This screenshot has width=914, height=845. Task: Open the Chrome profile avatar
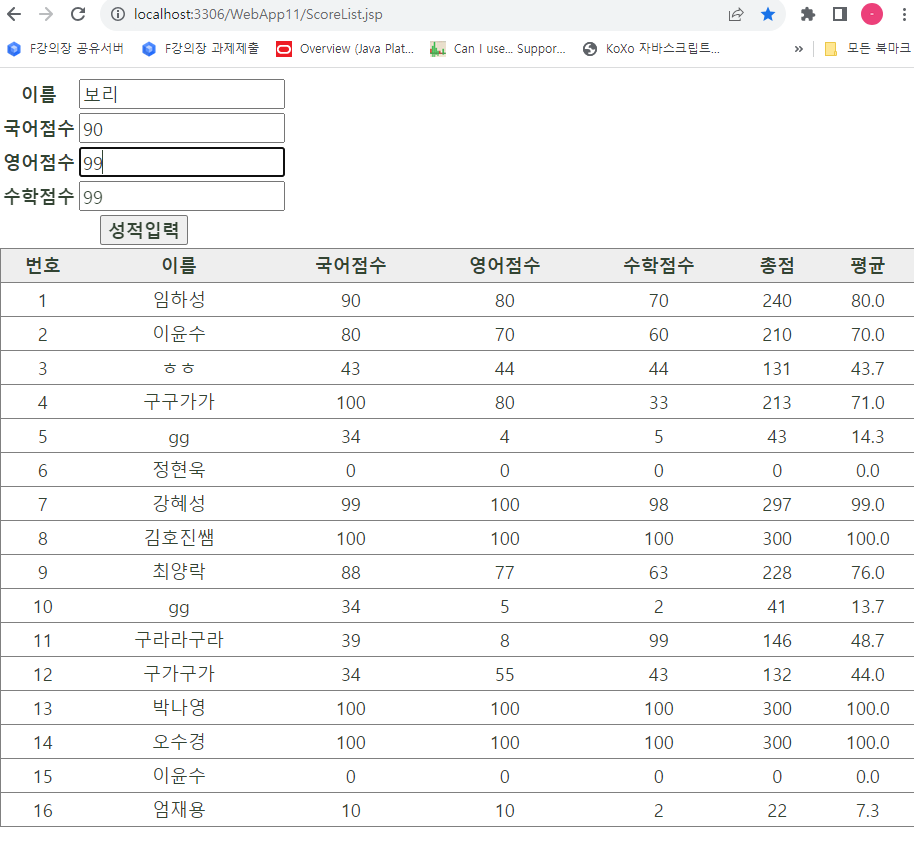tap(872, 15)
